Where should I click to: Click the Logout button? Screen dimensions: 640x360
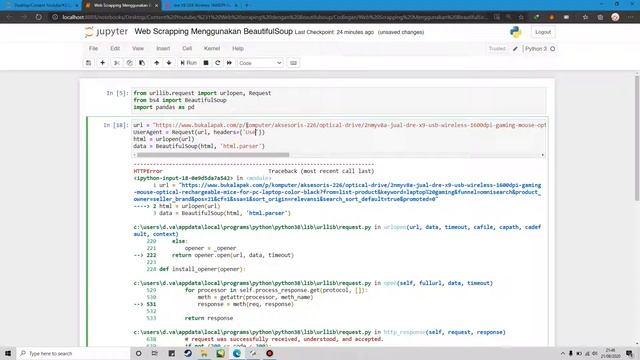543,32
